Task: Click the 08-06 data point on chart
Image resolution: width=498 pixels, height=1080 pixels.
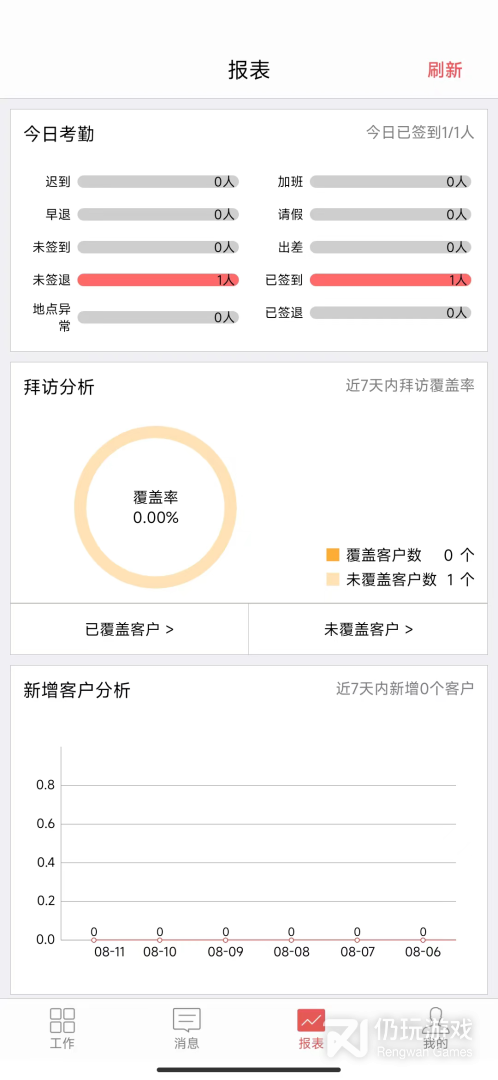Action: (x=423, y=939)
